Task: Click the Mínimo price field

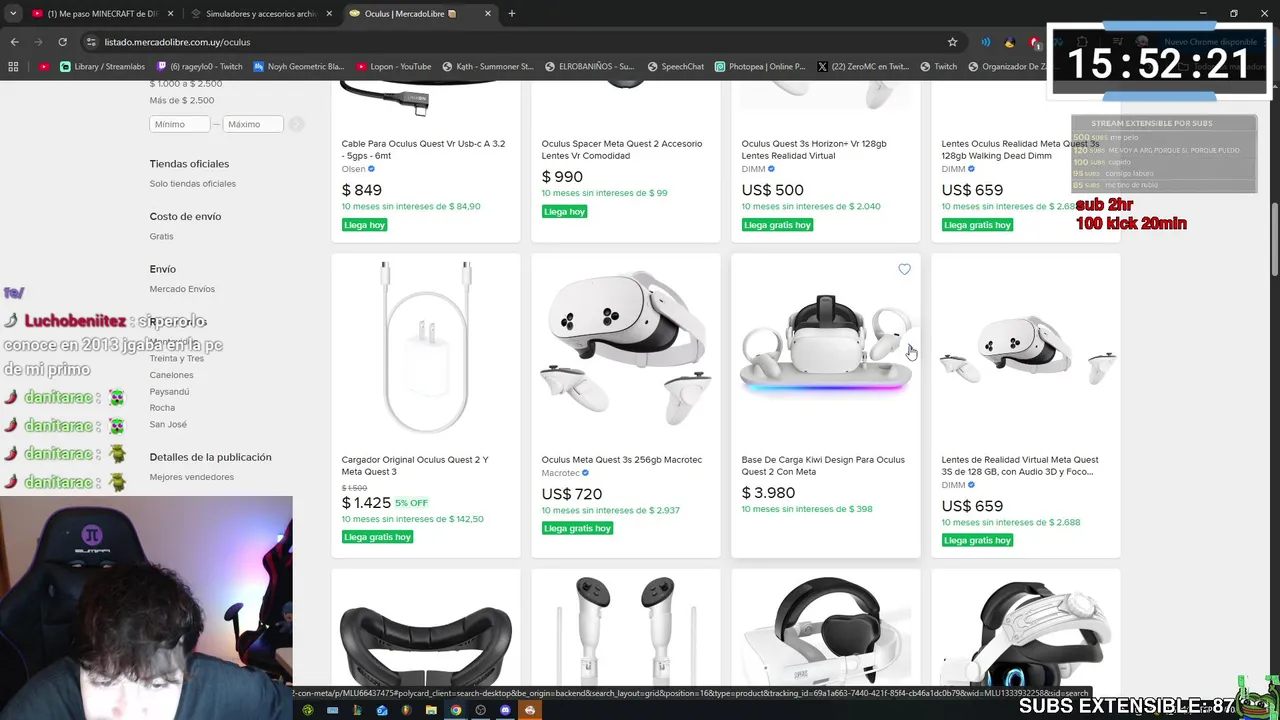Action: (x=180, y=124)
